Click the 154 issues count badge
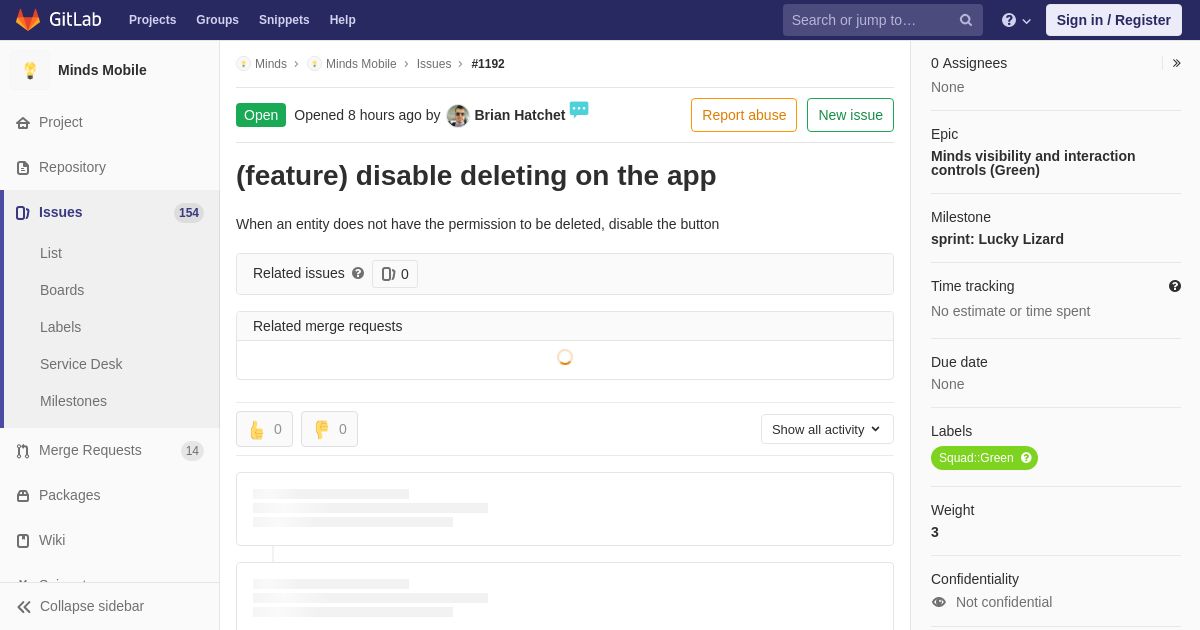 [189, 213]
